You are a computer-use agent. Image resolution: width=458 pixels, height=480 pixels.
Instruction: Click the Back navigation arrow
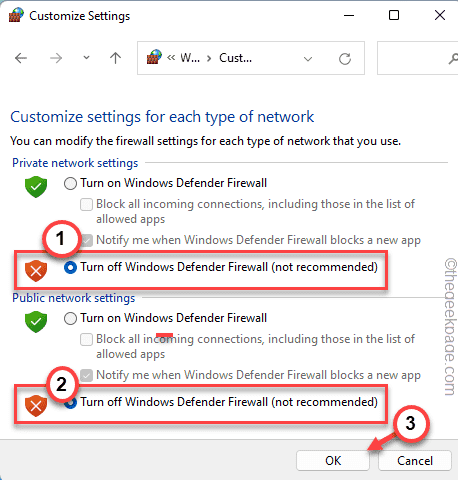21,58
